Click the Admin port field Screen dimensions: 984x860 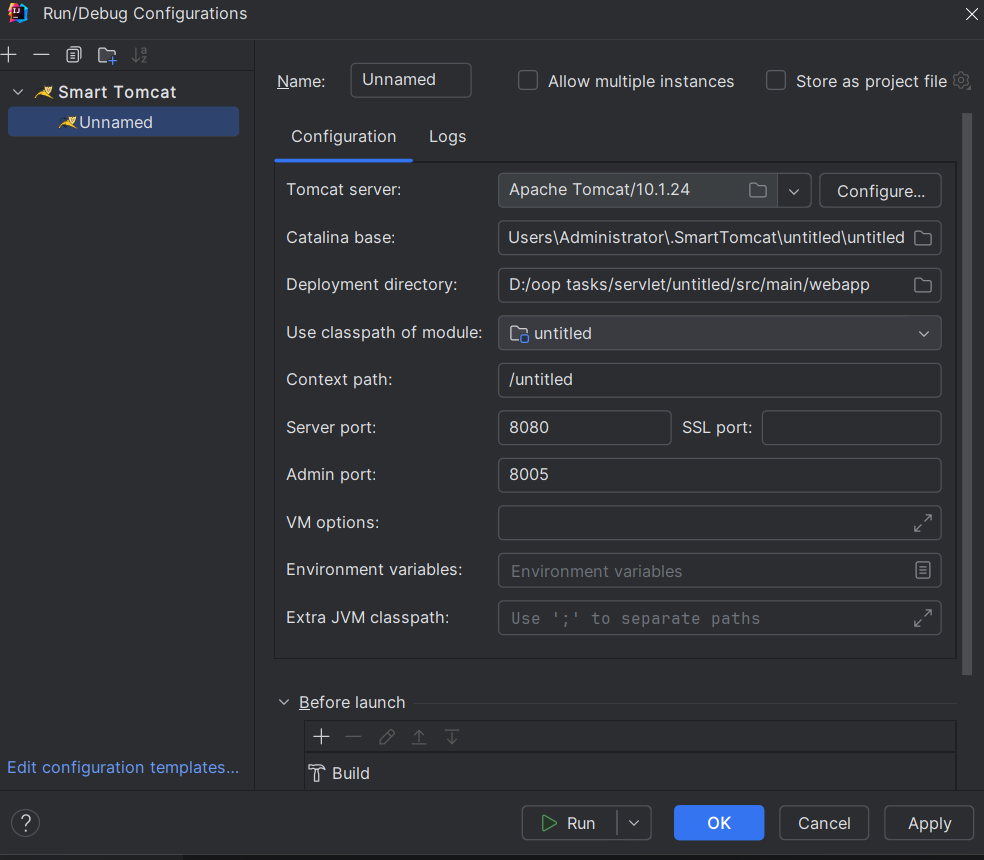tap(719, 475)
